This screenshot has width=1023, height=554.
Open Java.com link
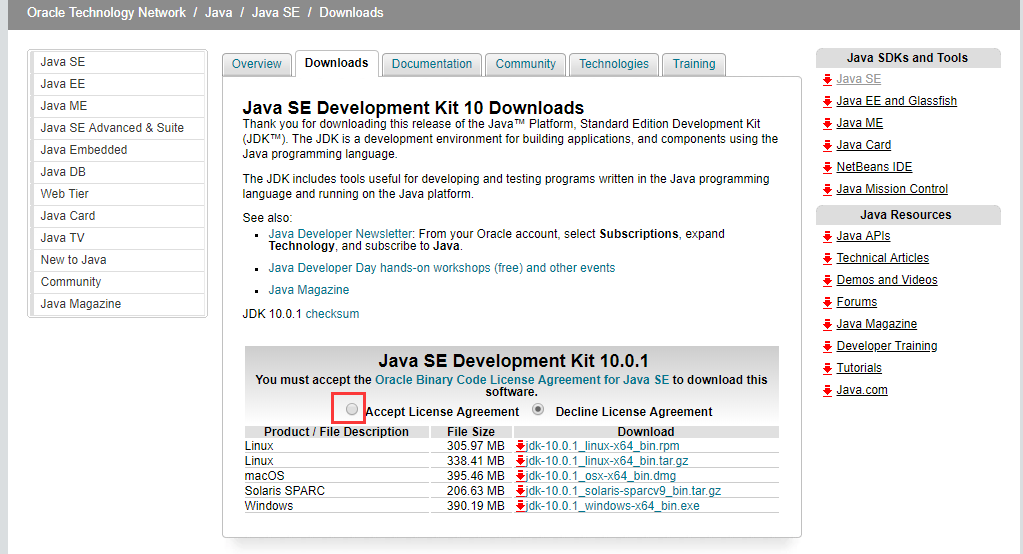pyautogui.click(x=862, y=390)
